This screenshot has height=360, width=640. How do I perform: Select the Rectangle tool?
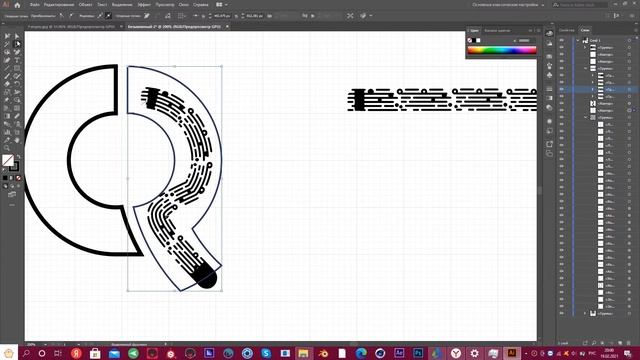tap(17, 68)
